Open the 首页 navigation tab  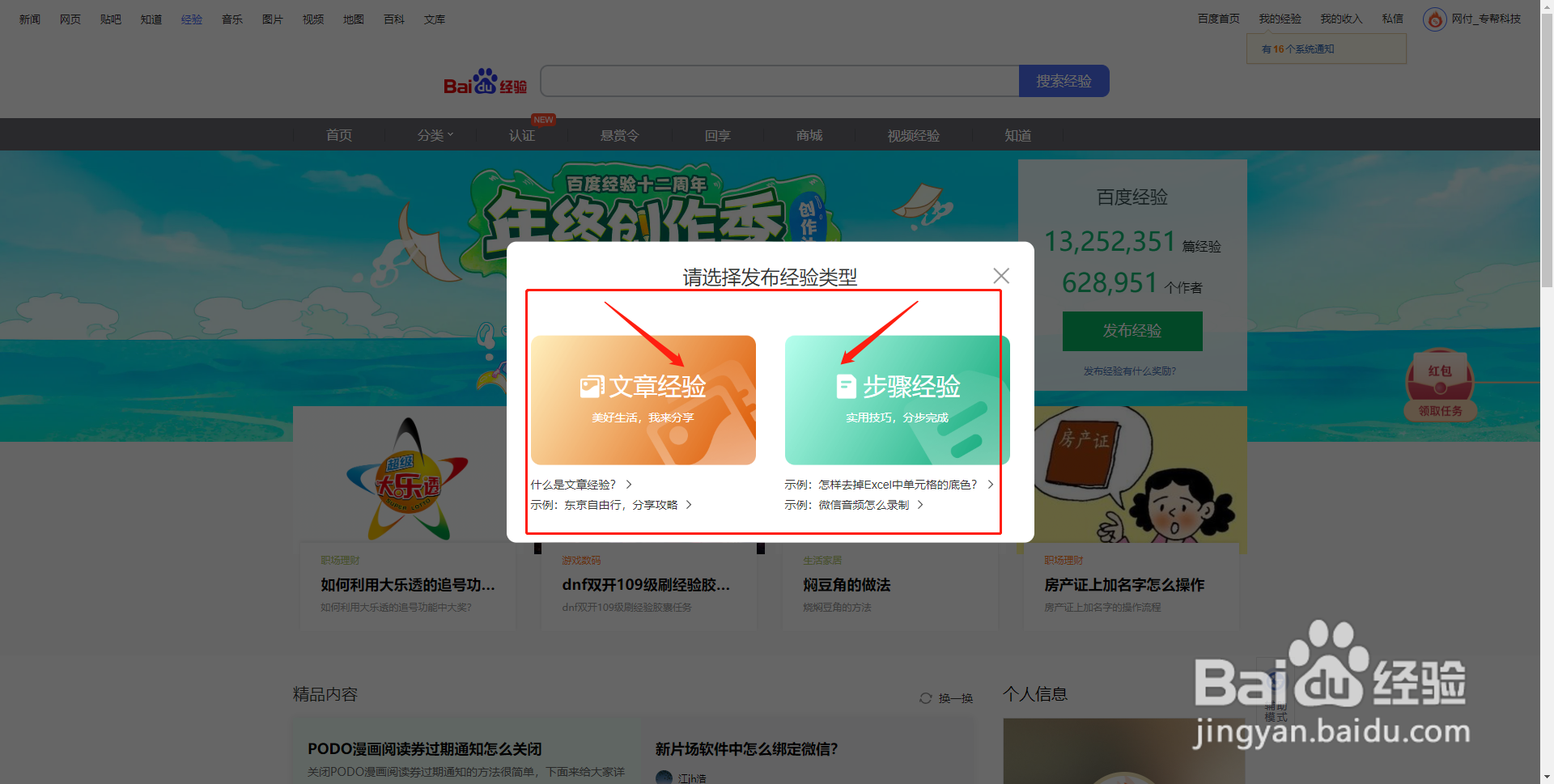[x=339, y=135]
